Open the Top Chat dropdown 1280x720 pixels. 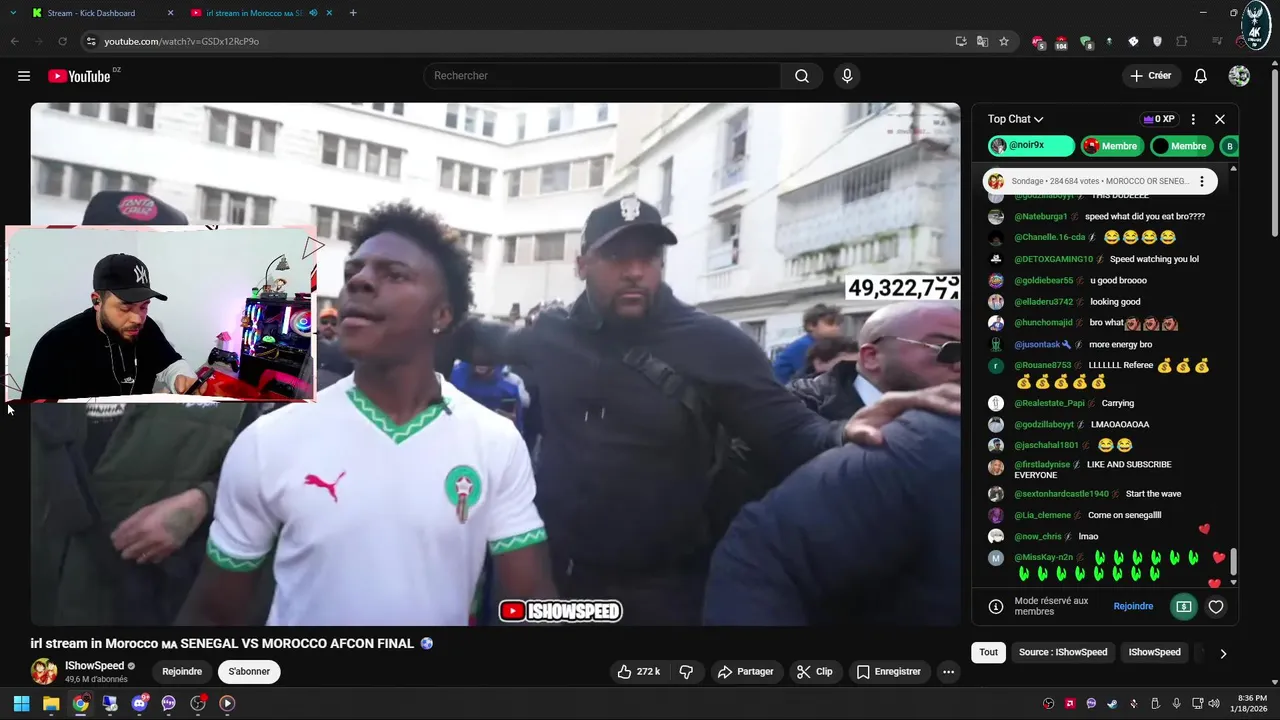coord(1015,119)
